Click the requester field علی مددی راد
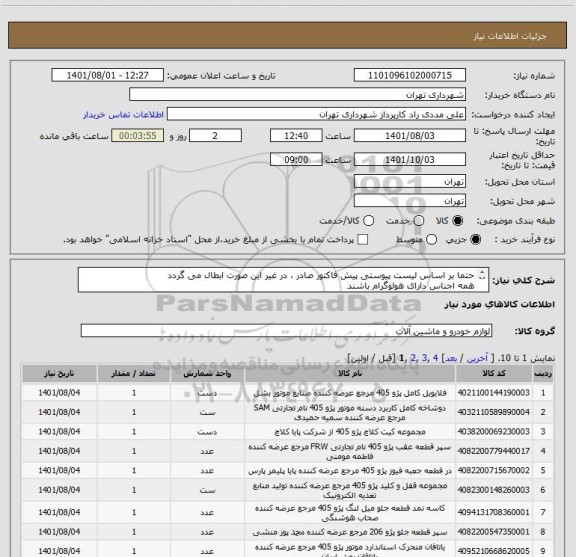This screenshot has width=576, height=557. point(316,114)
